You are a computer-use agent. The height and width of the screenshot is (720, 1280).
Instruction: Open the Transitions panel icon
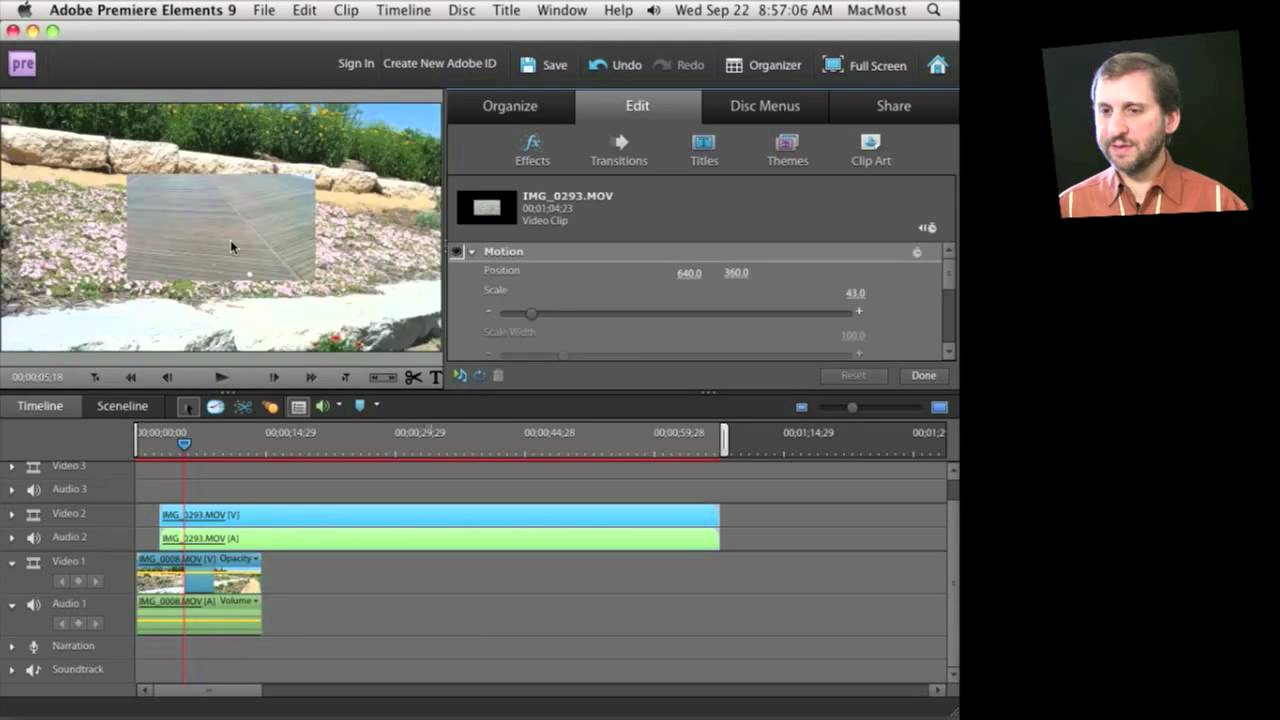pos(619,150)
